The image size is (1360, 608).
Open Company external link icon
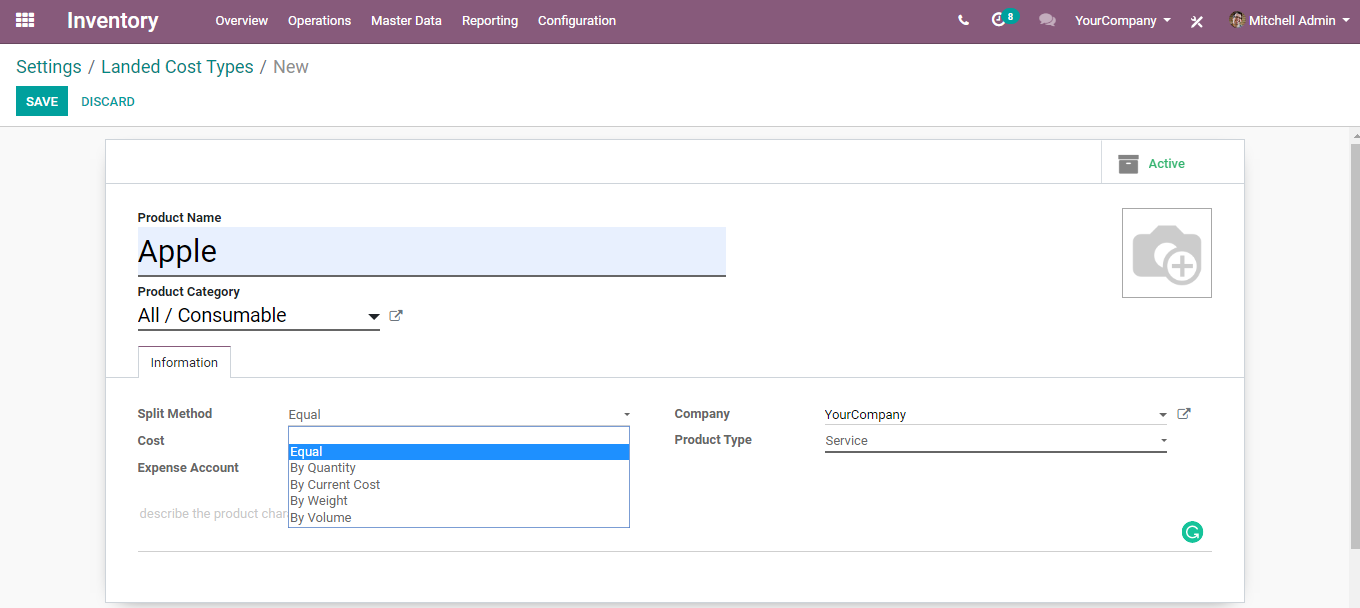point(1184,414)
